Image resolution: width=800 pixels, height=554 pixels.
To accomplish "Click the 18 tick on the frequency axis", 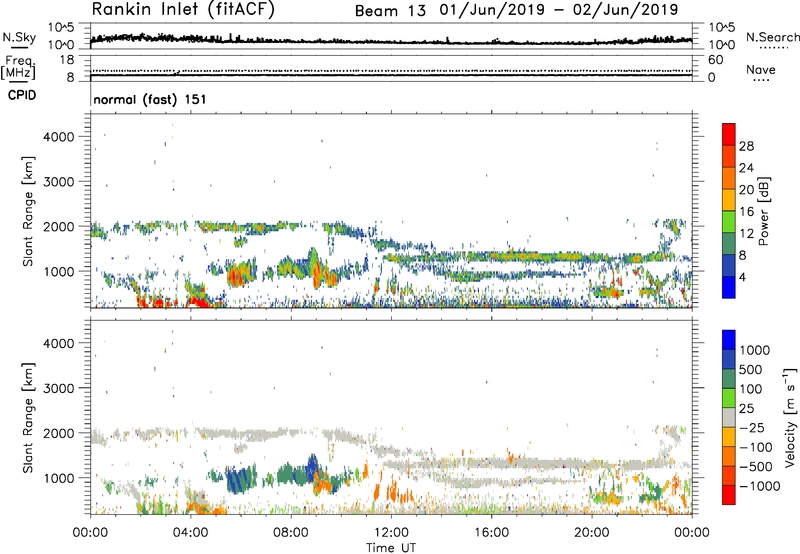I will pyautogui.click(x=66, y=60).
